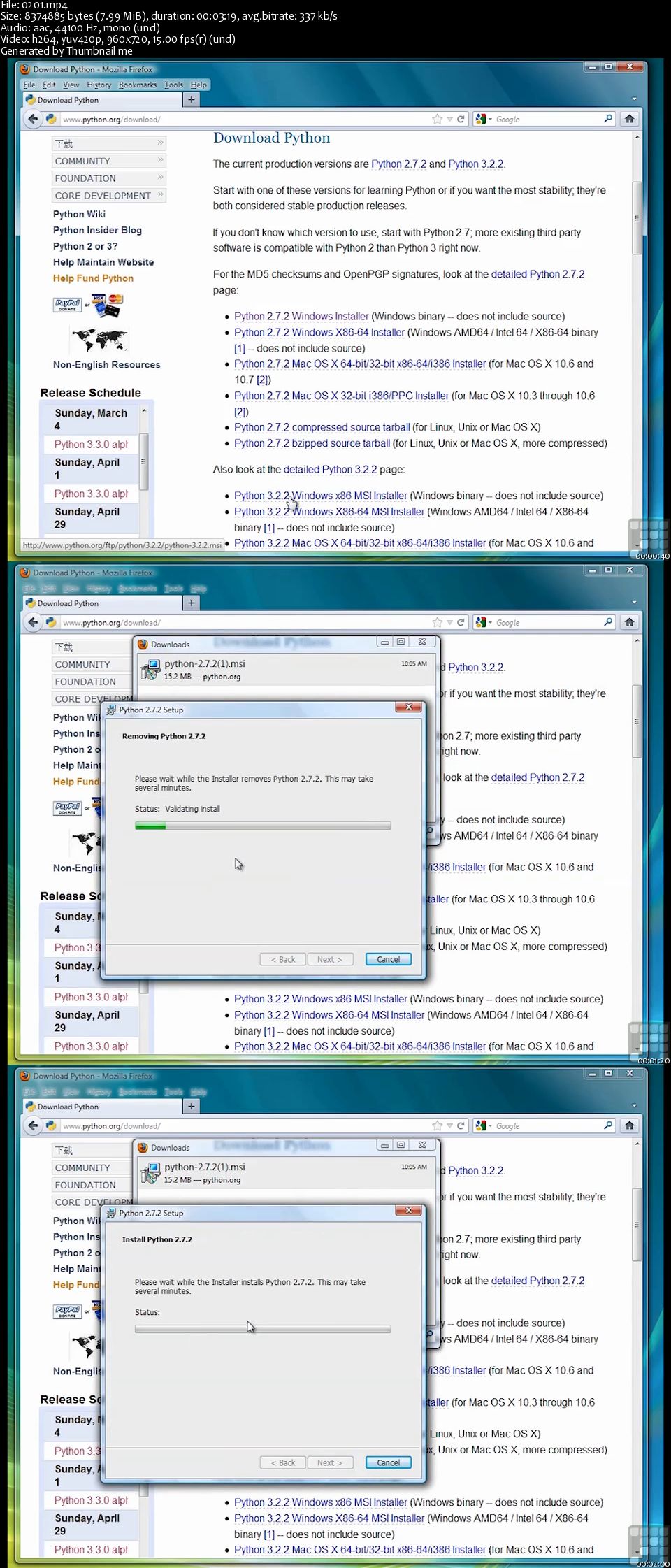The height and width of the screenshot is (1568, 671).
Task: Click Next in Install Python 2.7.2 dialog
Action: tap(330, 1462)
